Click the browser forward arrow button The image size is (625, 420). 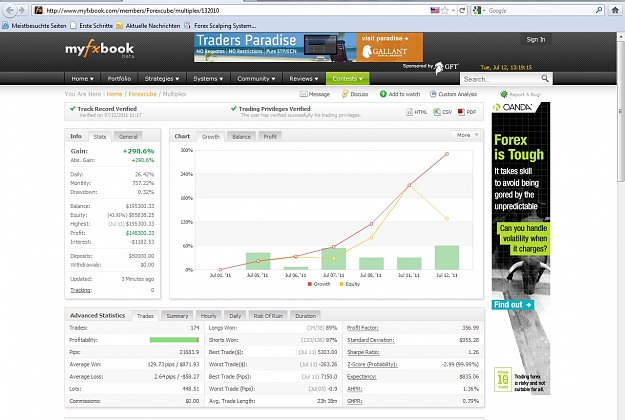tap(22, 10)
